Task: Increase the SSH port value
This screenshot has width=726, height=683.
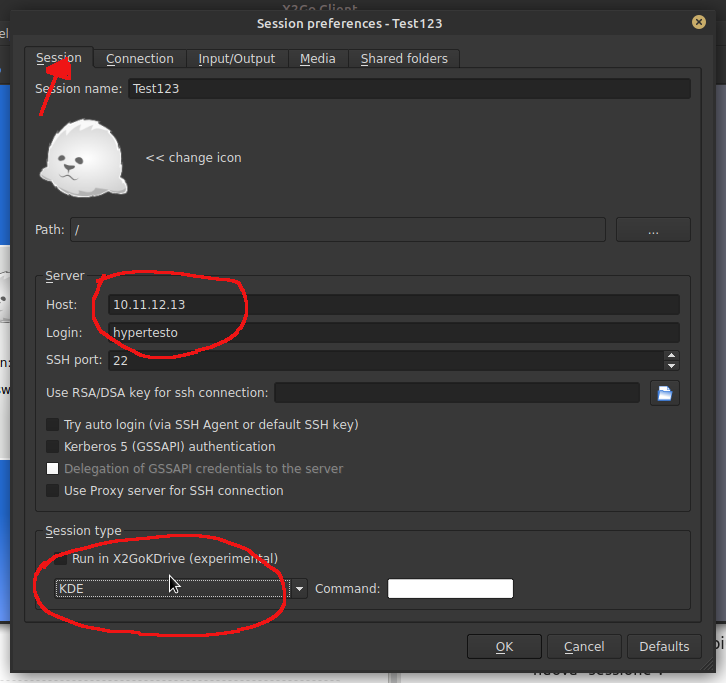Action: point(671,356)
